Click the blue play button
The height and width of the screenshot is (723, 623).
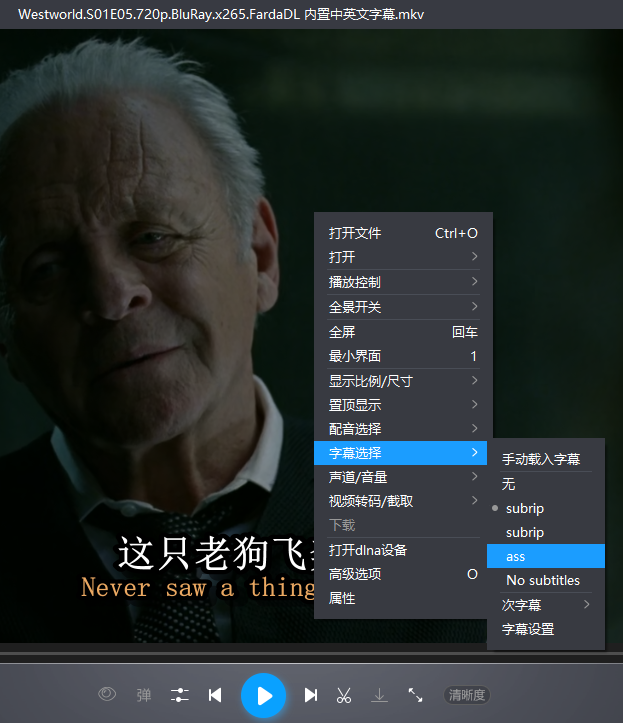(263, 695)
